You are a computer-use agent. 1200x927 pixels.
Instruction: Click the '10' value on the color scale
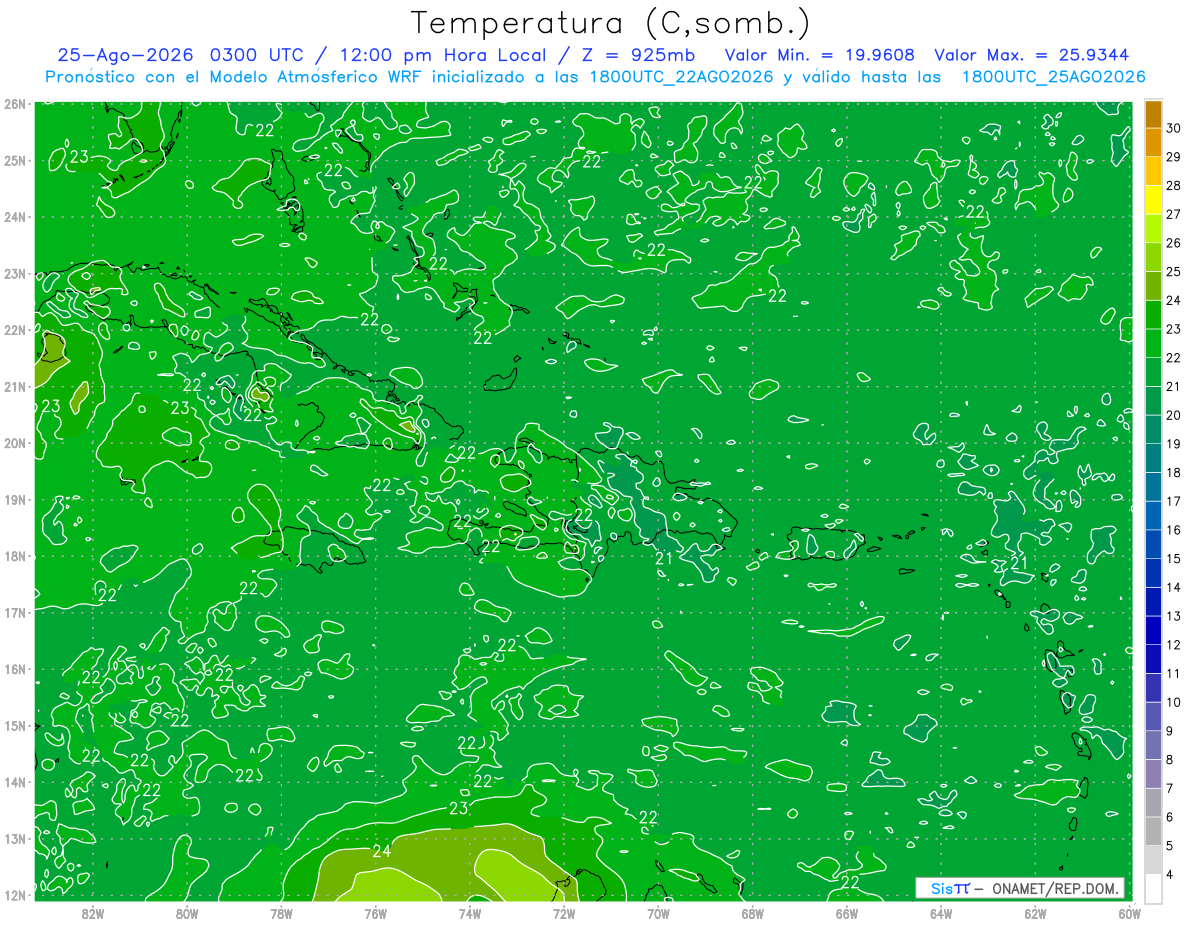[1174, 702]
